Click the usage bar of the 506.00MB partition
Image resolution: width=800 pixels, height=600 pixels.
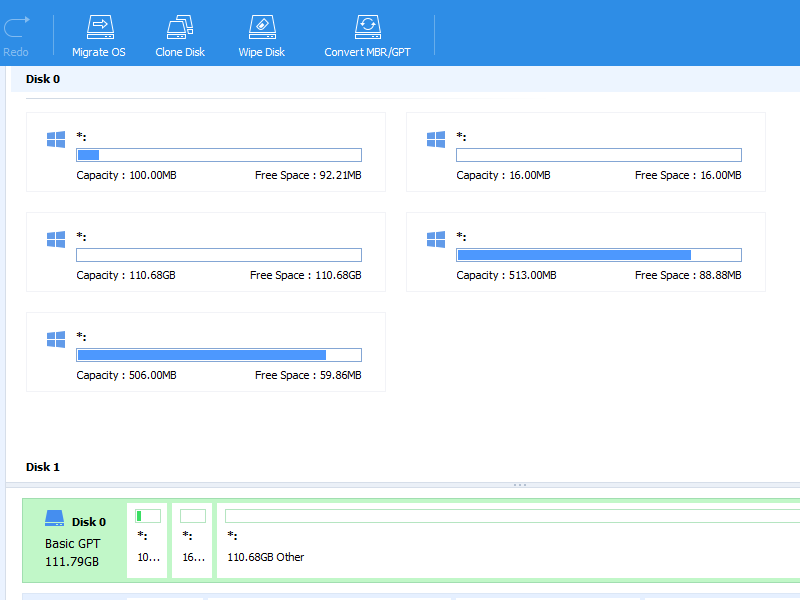[218, 355]
